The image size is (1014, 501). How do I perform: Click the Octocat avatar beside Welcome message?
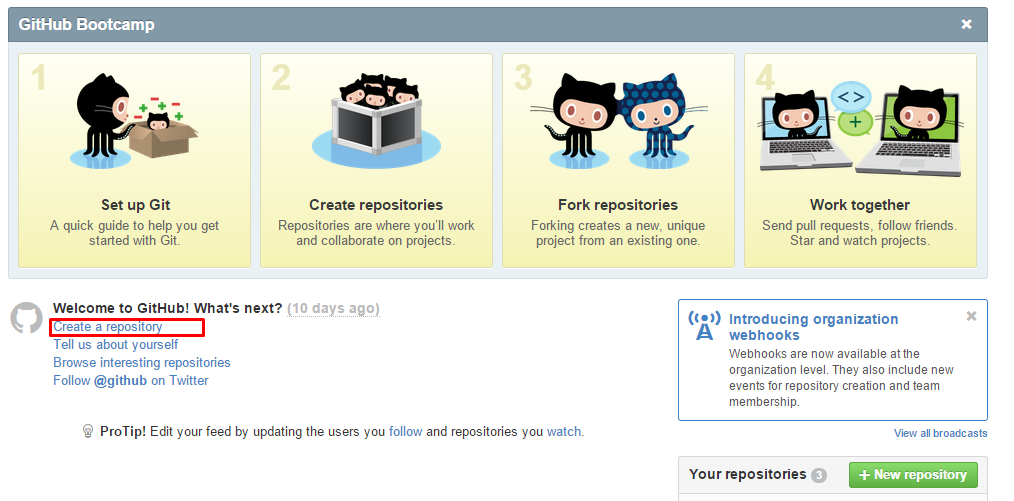tap(27, 317)
